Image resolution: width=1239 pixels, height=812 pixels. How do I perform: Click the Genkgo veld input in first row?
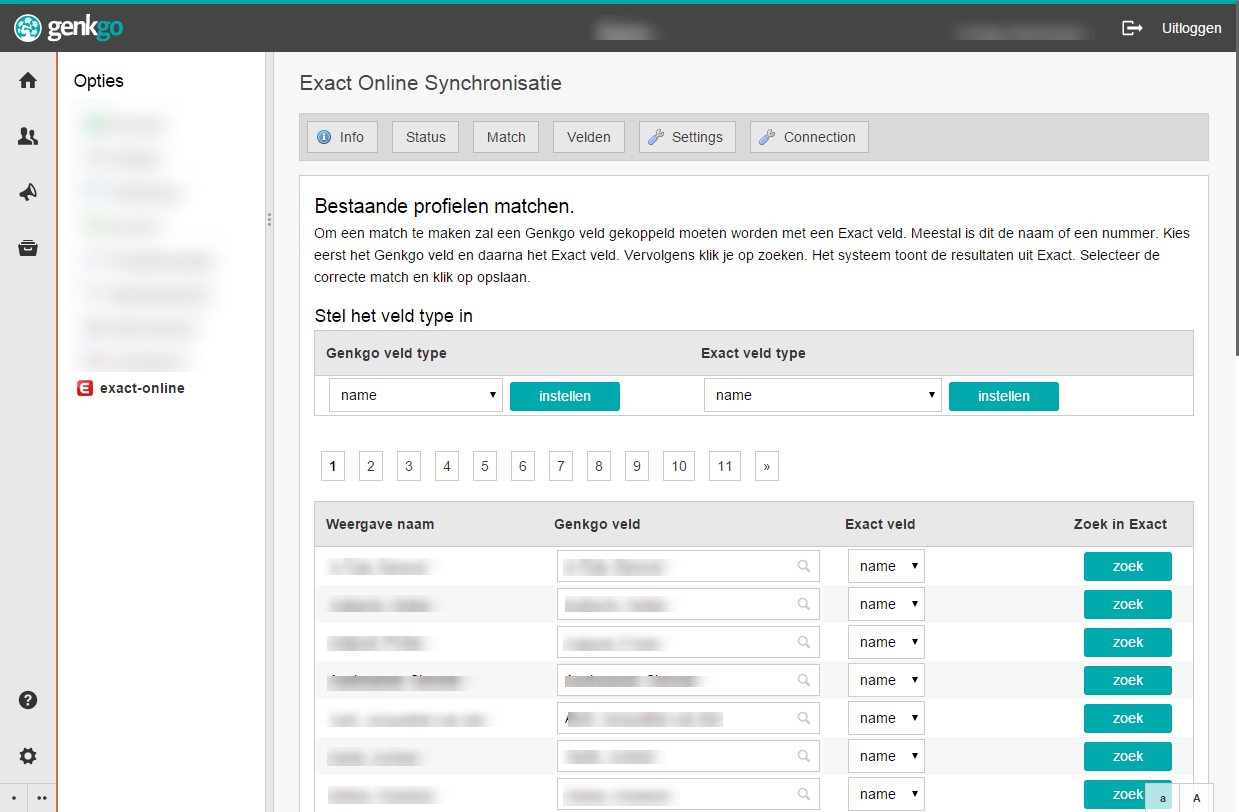[x=688, y=566]
